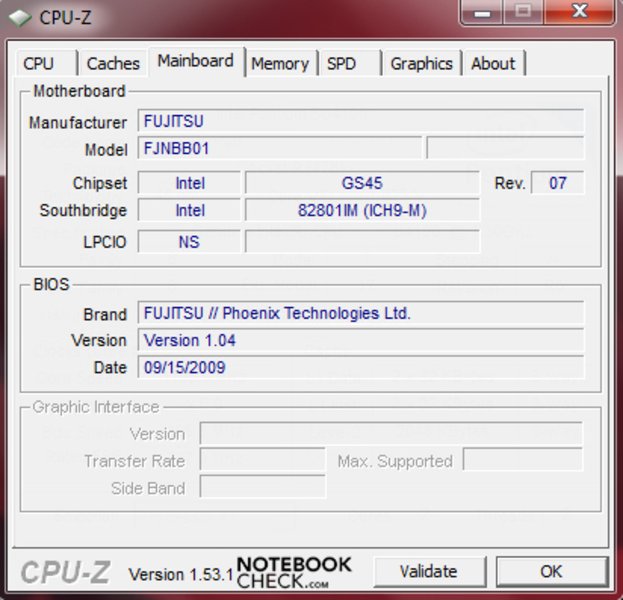Select the Mainboard tab
The image size is (623, 600).
195,61
